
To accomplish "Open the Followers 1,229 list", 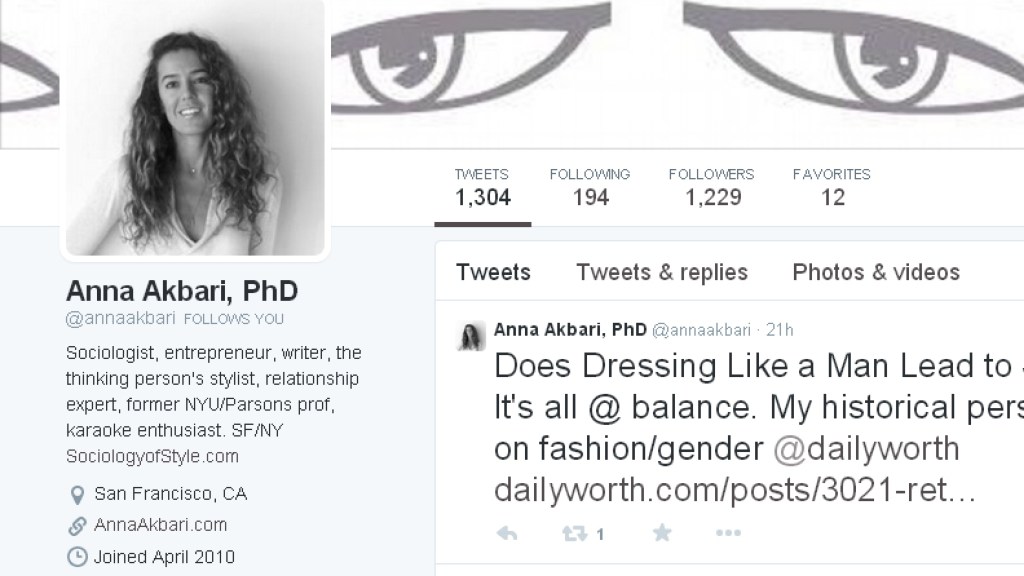I will coord(712,187).
